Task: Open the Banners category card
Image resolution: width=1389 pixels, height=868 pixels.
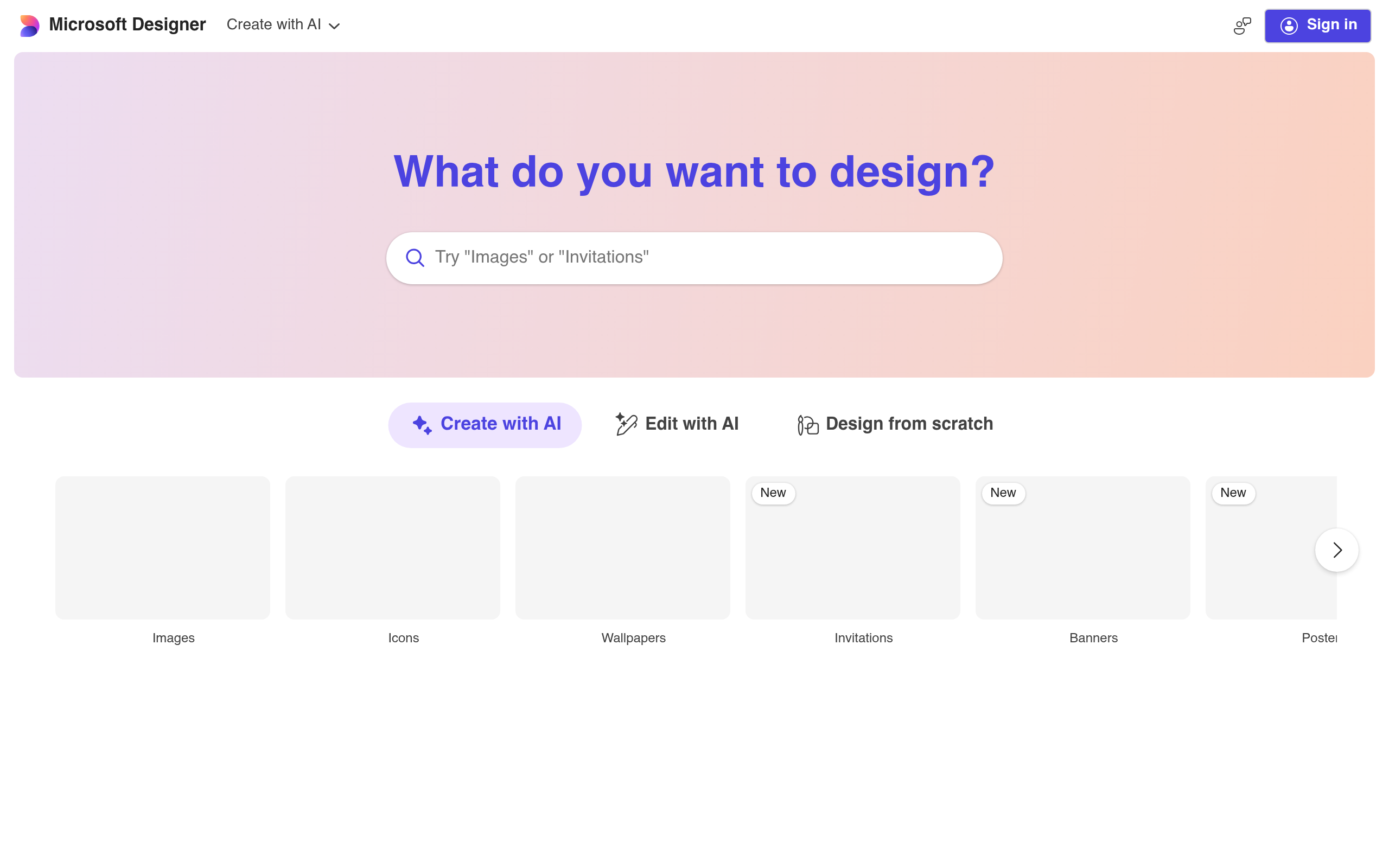Action: pyautogui.click(x=1082, y=548)
